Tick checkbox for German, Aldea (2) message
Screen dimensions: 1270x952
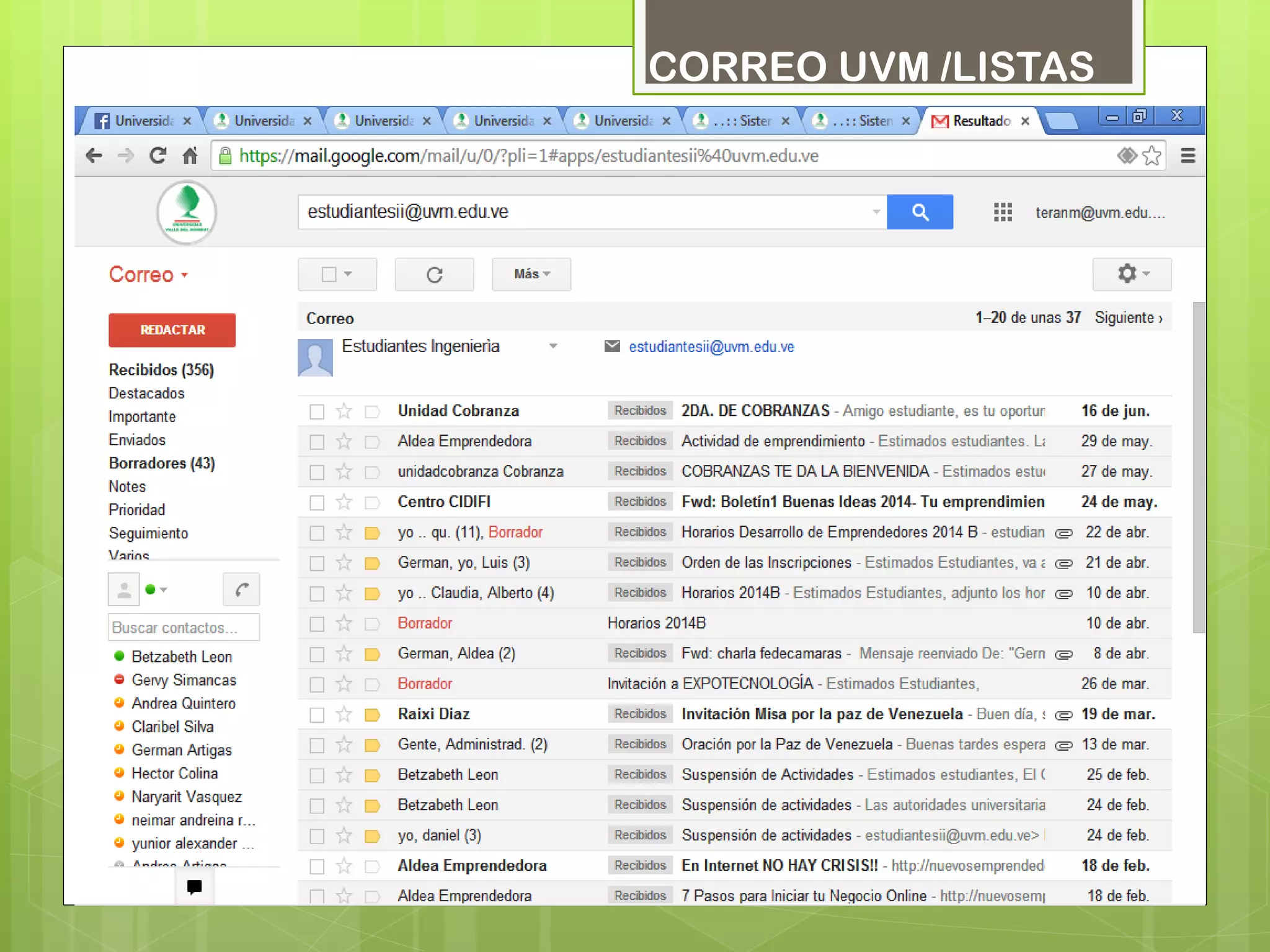coord(317,654)
